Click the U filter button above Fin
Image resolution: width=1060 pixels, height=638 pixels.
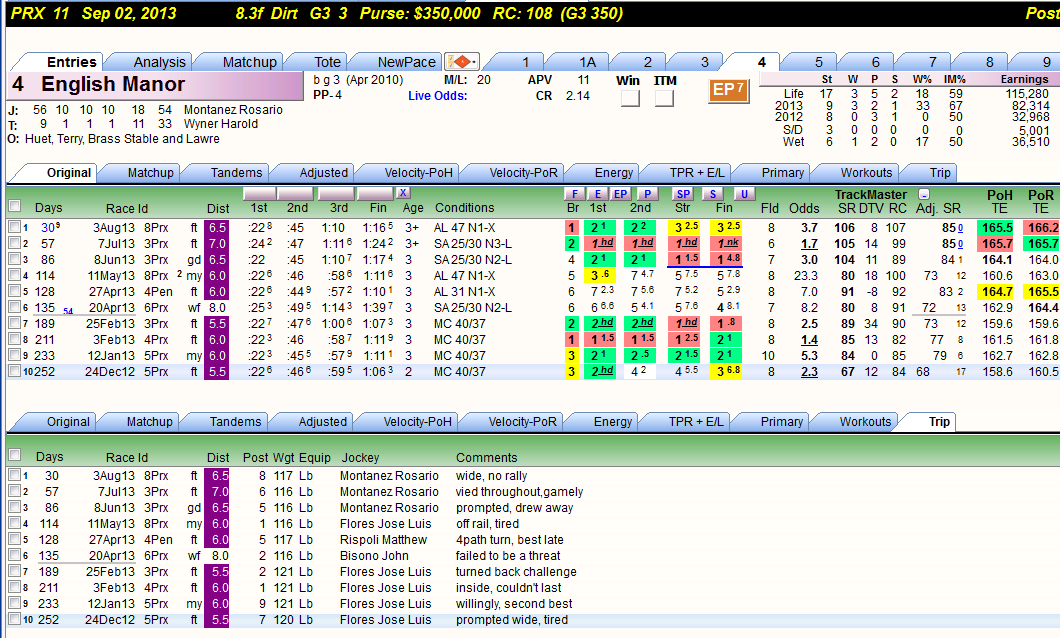(x=744, y=194)
